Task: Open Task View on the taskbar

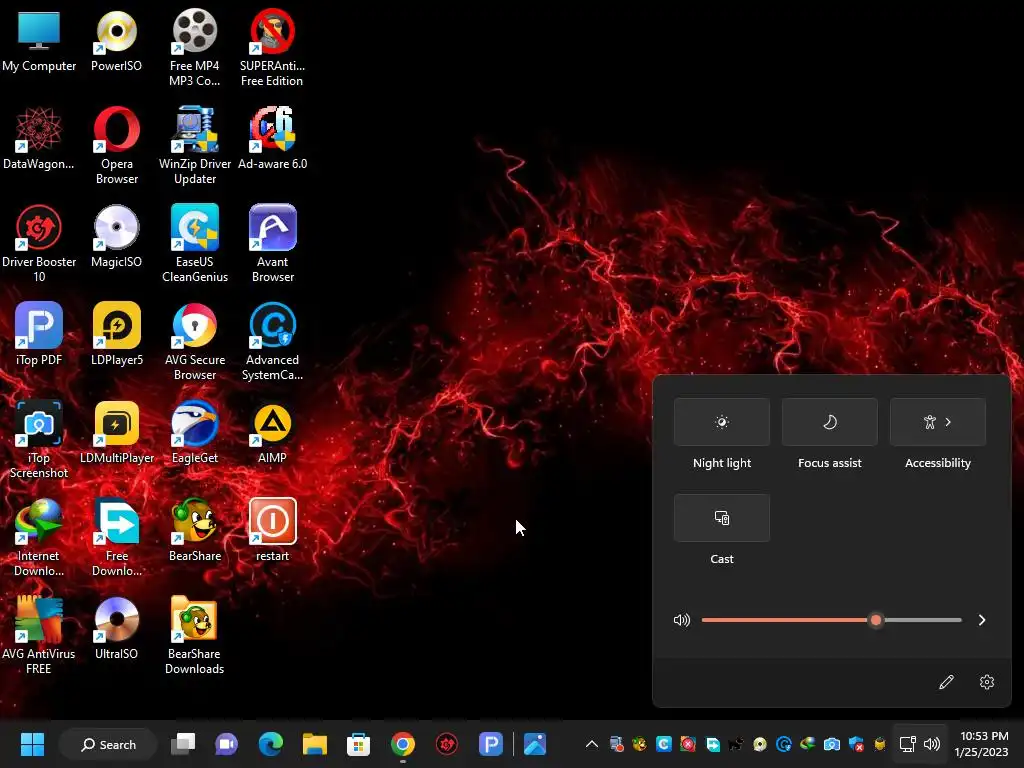Action: pyautogui.click(x=183, y=744)
